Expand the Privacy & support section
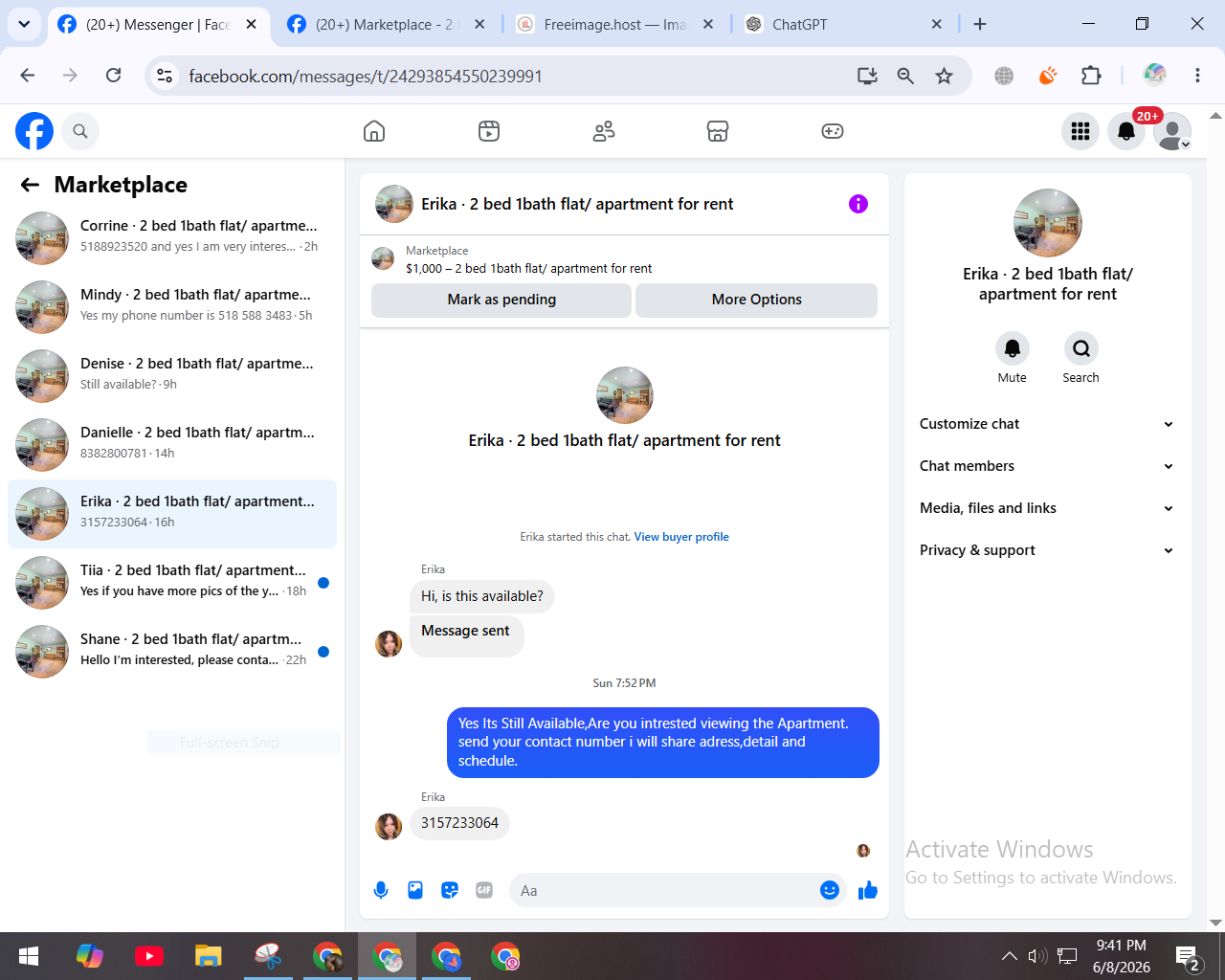This screenshot has width=1225, height=980. (1048, 550)
